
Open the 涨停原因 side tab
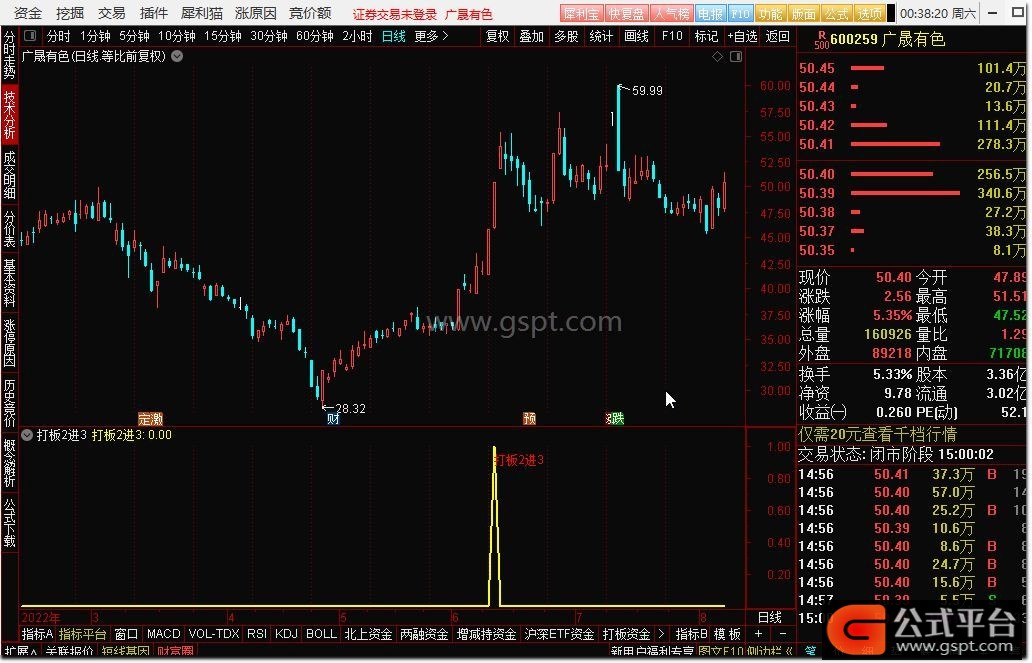point(9,342)
